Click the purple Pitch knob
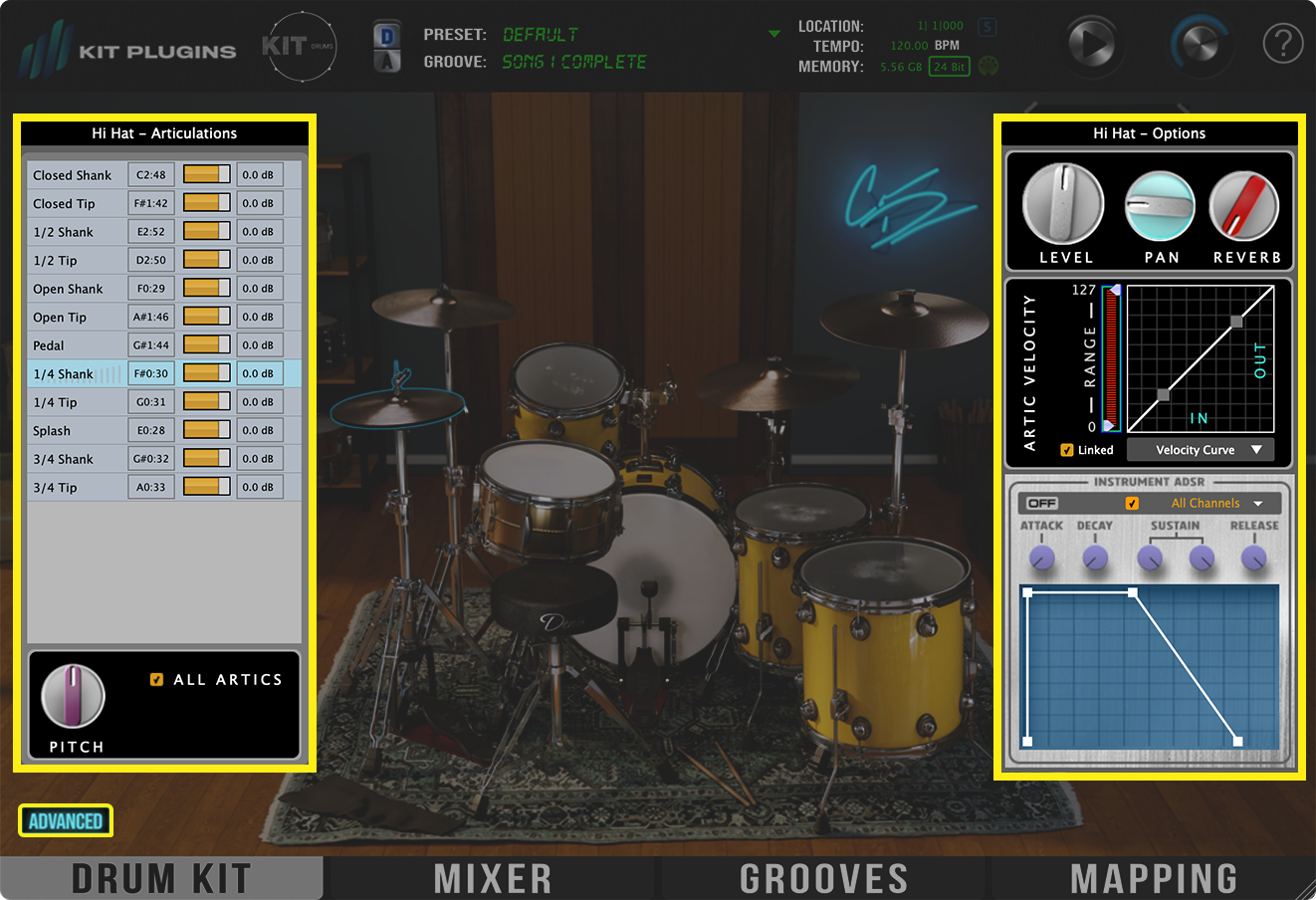Screen dimensions: 1316x900 pyautogui.click(x=73, y=695)
